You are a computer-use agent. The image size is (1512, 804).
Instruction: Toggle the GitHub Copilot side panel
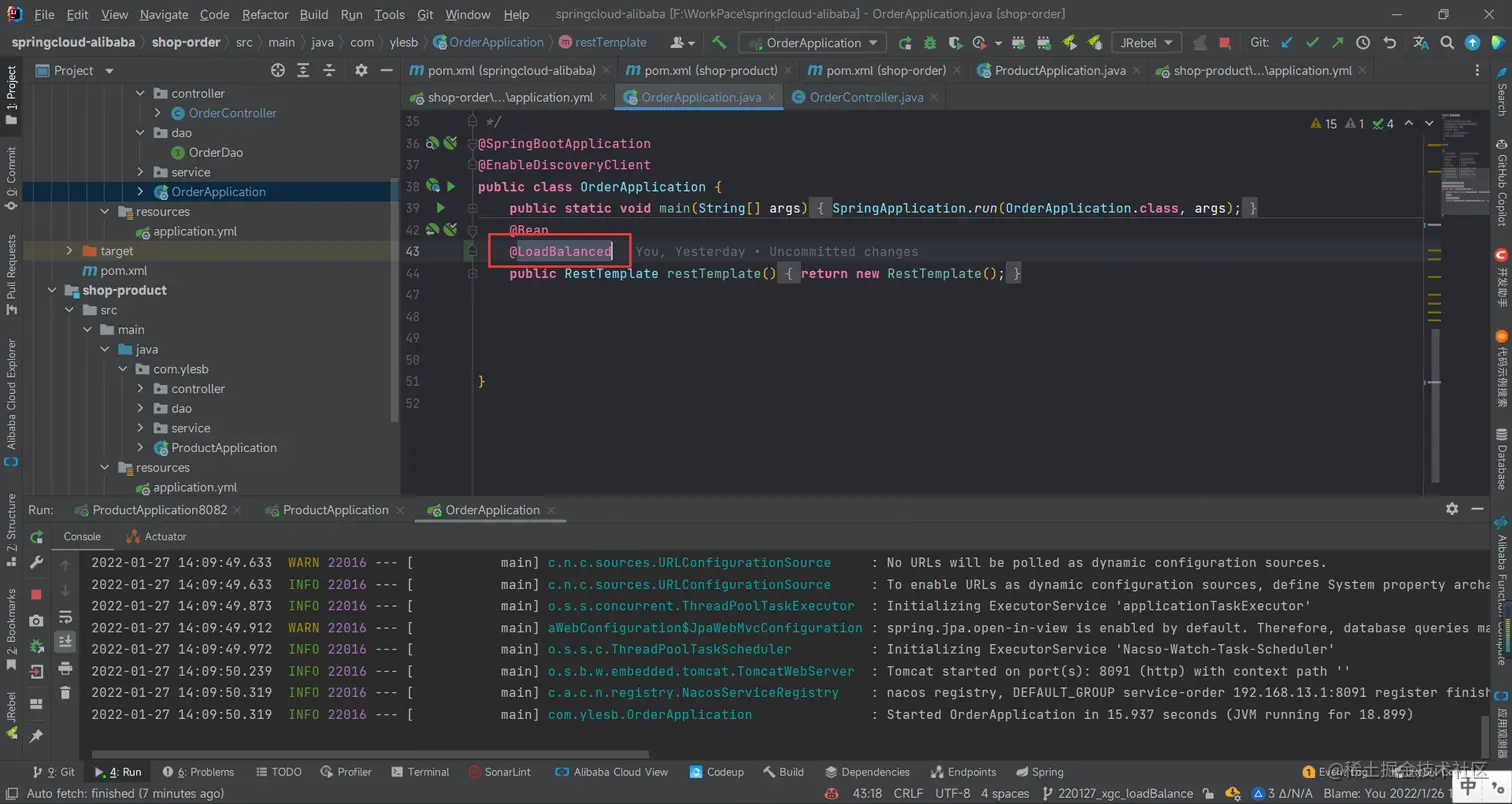pyautogui.click(x=1501, y=182)
